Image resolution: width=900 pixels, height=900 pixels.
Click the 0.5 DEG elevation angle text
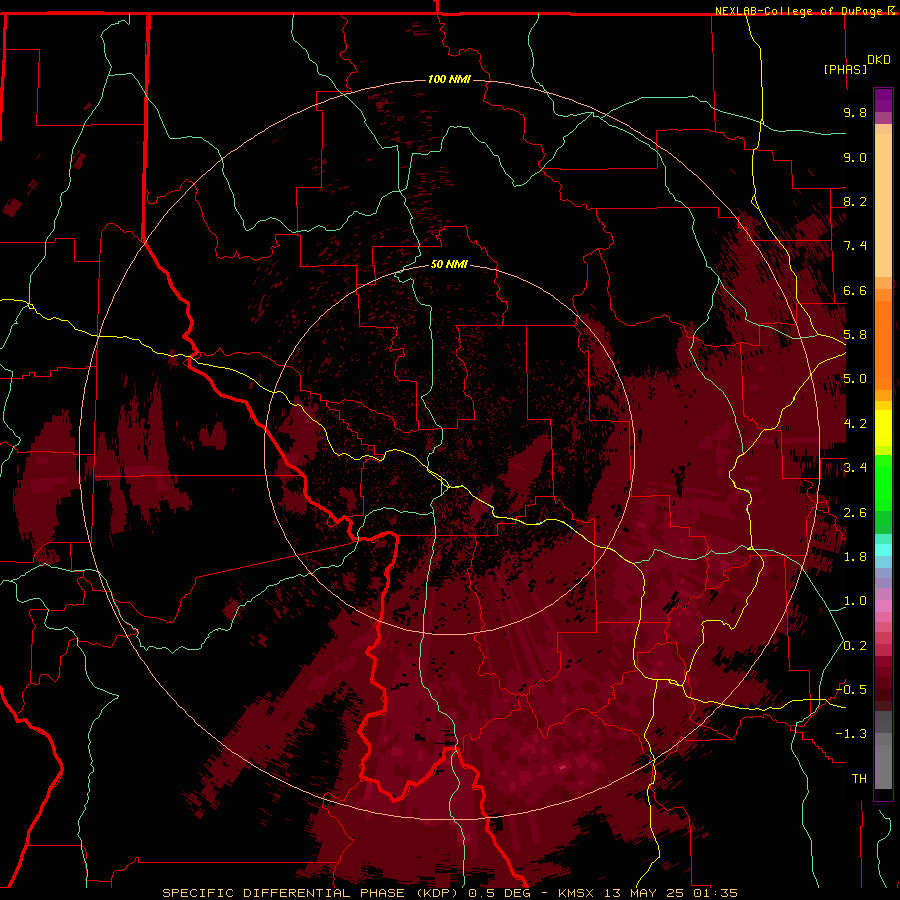[x=499, y=893]
